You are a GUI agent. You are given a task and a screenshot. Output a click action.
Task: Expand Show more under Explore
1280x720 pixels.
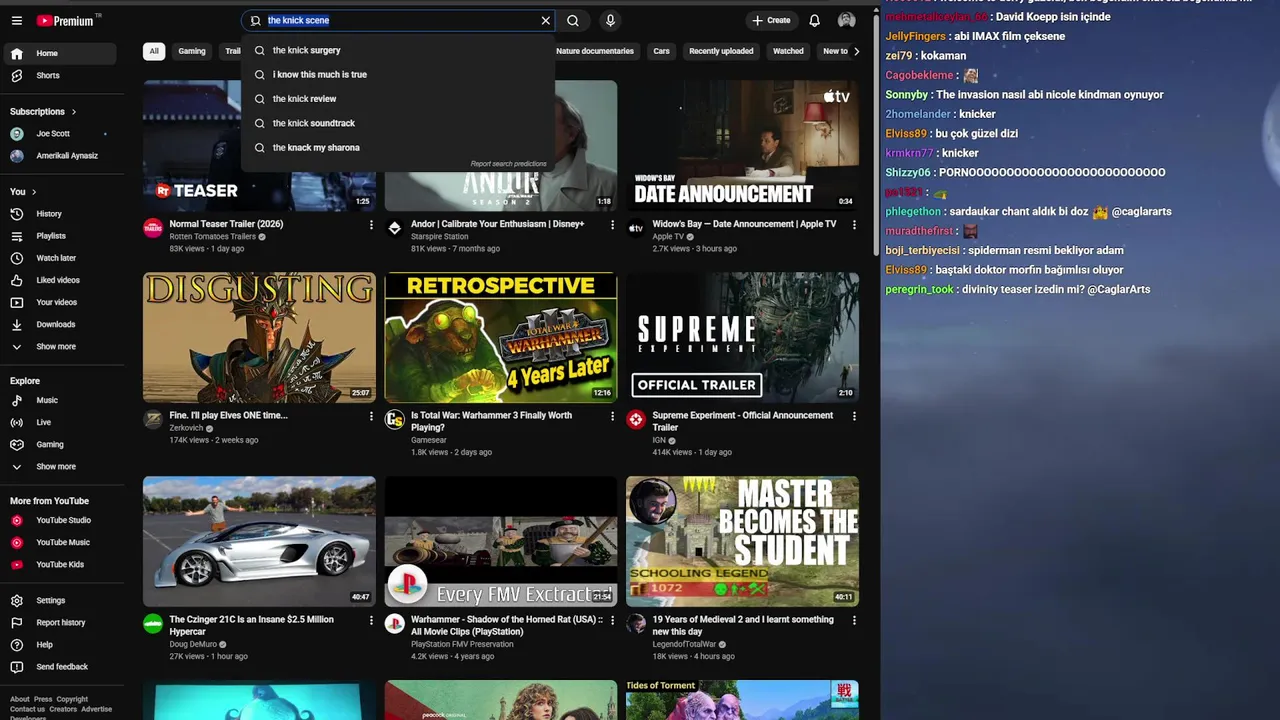pos(62,466)
